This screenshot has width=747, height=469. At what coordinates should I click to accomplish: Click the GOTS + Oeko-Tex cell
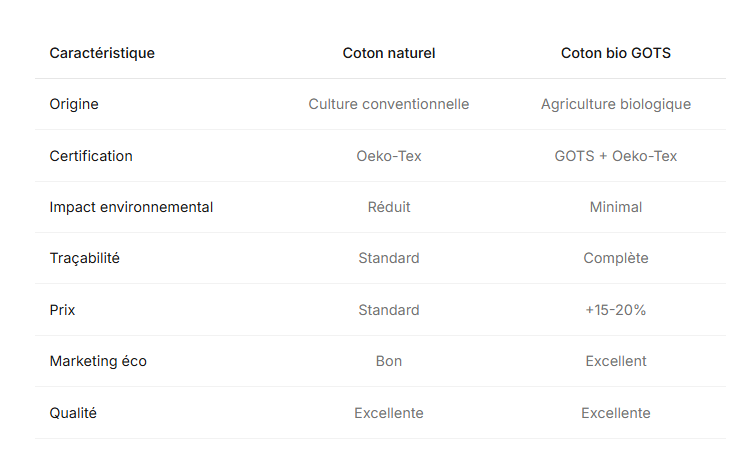[615, 156]
